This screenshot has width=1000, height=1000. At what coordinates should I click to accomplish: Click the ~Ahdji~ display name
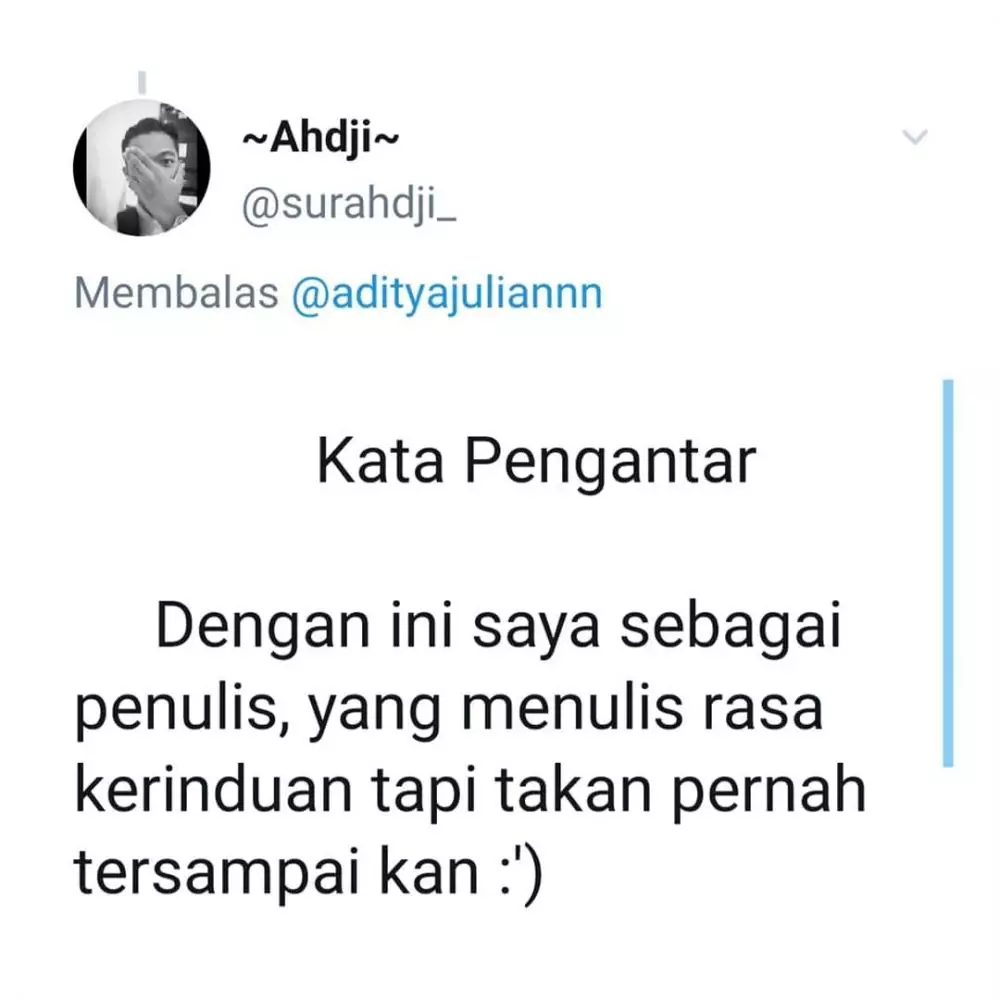(x=320, y=138)
